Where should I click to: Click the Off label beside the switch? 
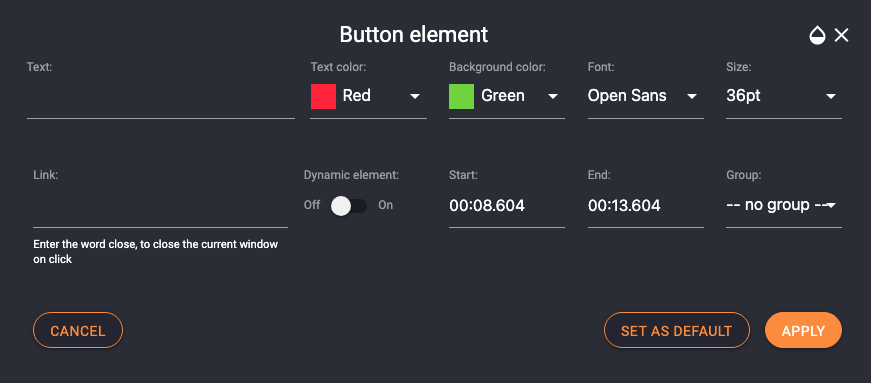(312, 205)
